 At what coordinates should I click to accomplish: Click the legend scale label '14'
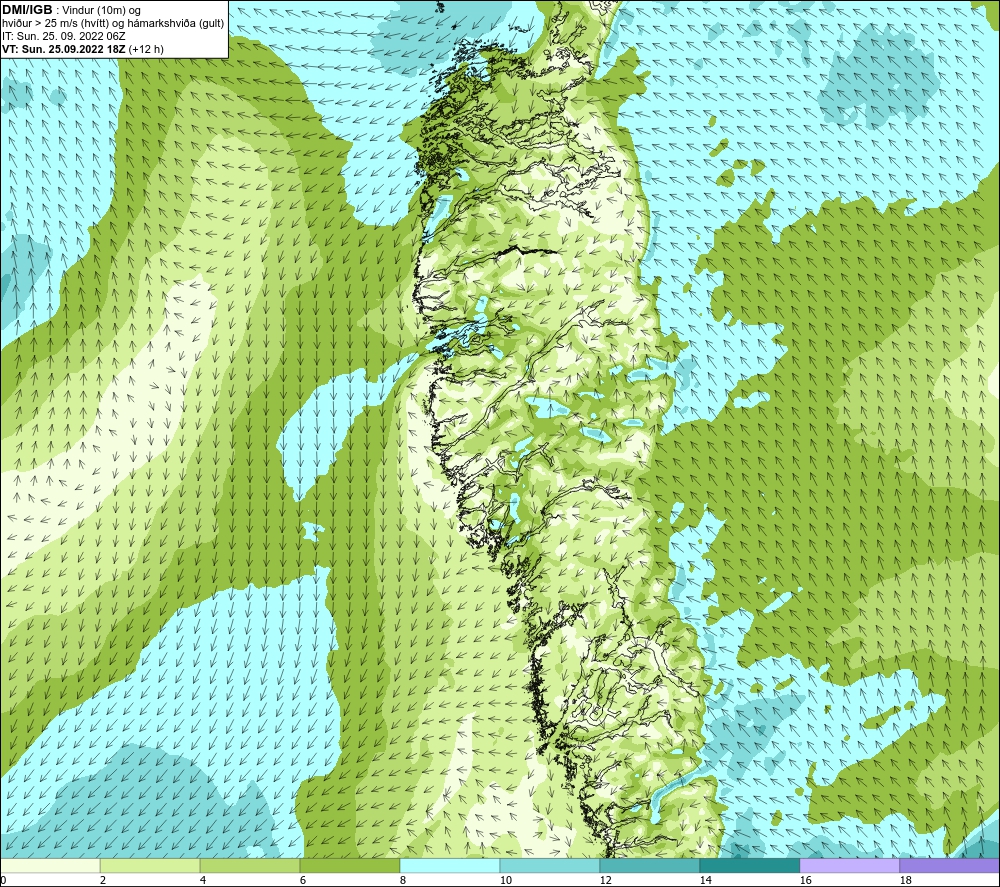[x=705, y=881]
